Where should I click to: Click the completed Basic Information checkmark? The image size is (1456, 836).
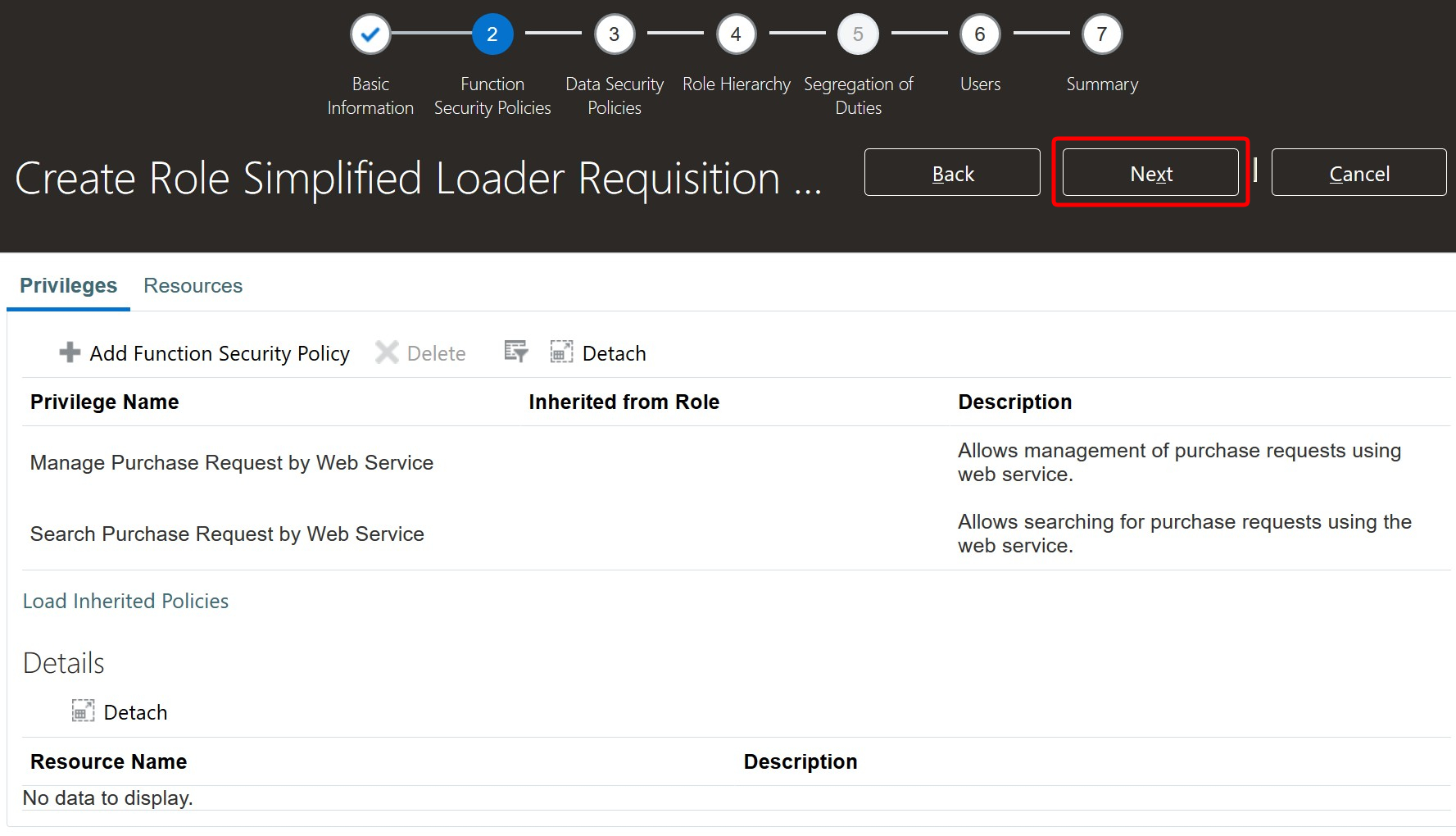(x=370, y=34)
